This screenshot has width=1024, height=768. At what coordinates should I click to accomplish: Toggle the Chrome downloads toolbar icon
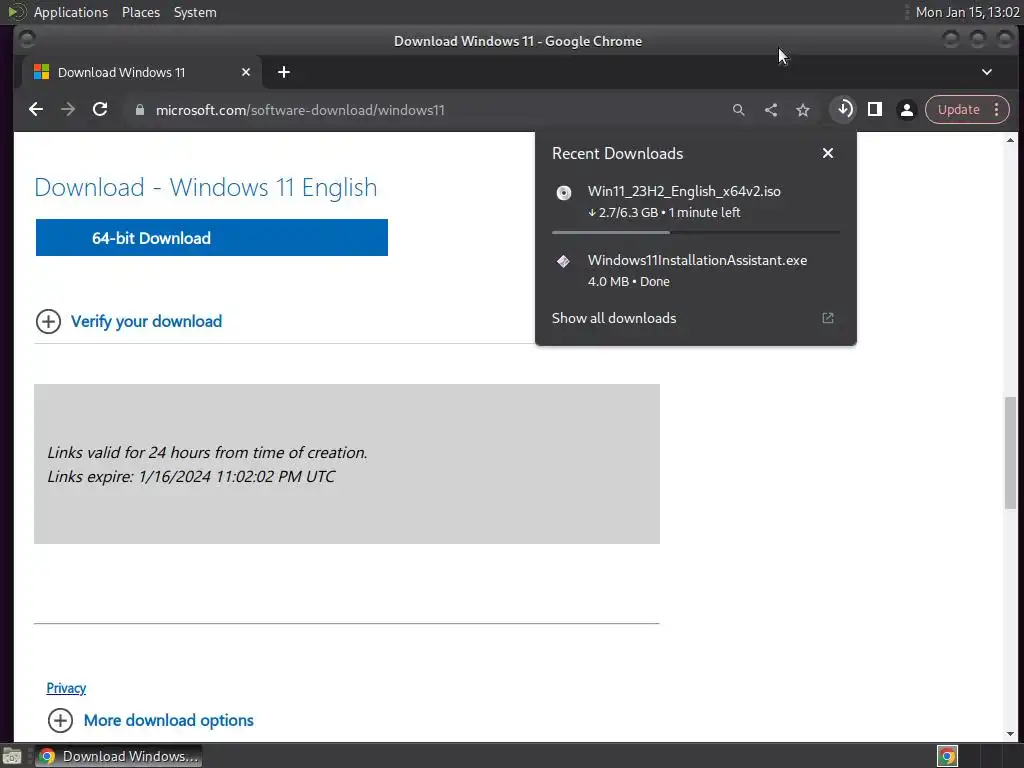point(844,109)
